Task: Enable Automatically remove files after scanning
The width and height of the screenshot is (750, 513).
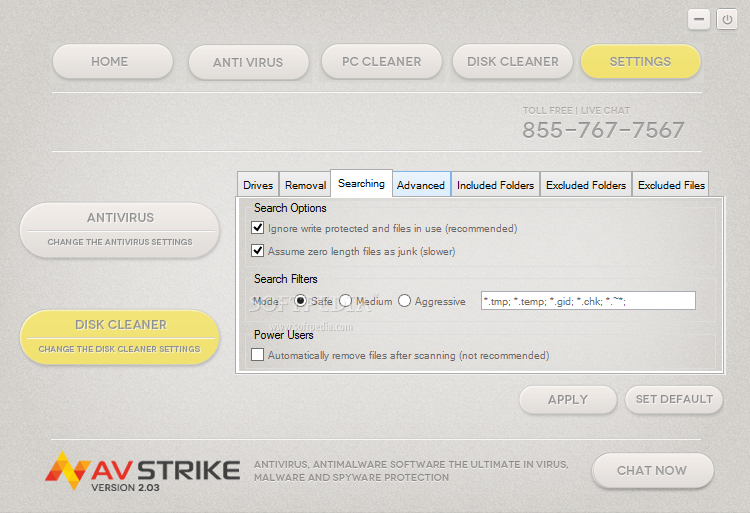Action: [257, 355]
